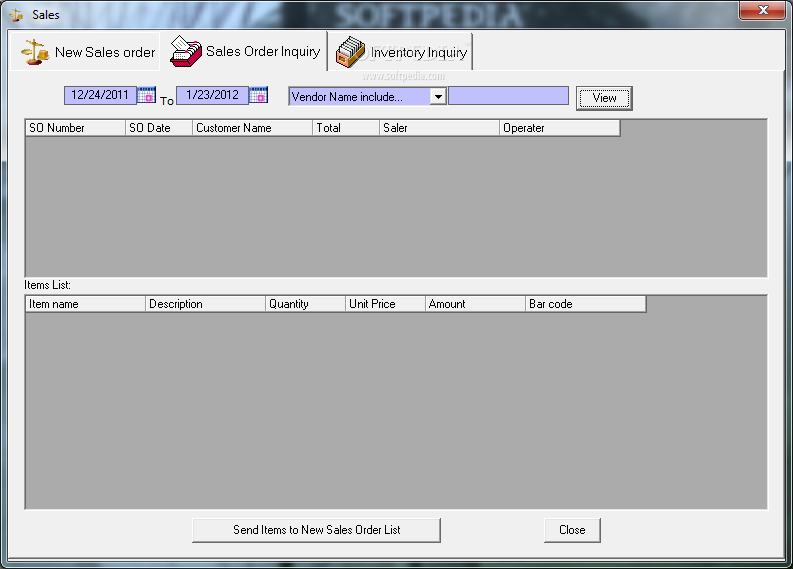The width and height of the screenshot is (793, 569).
Task: Click the Sales window title bar icon
Action: pyautogui.click(x=16, y=15)
